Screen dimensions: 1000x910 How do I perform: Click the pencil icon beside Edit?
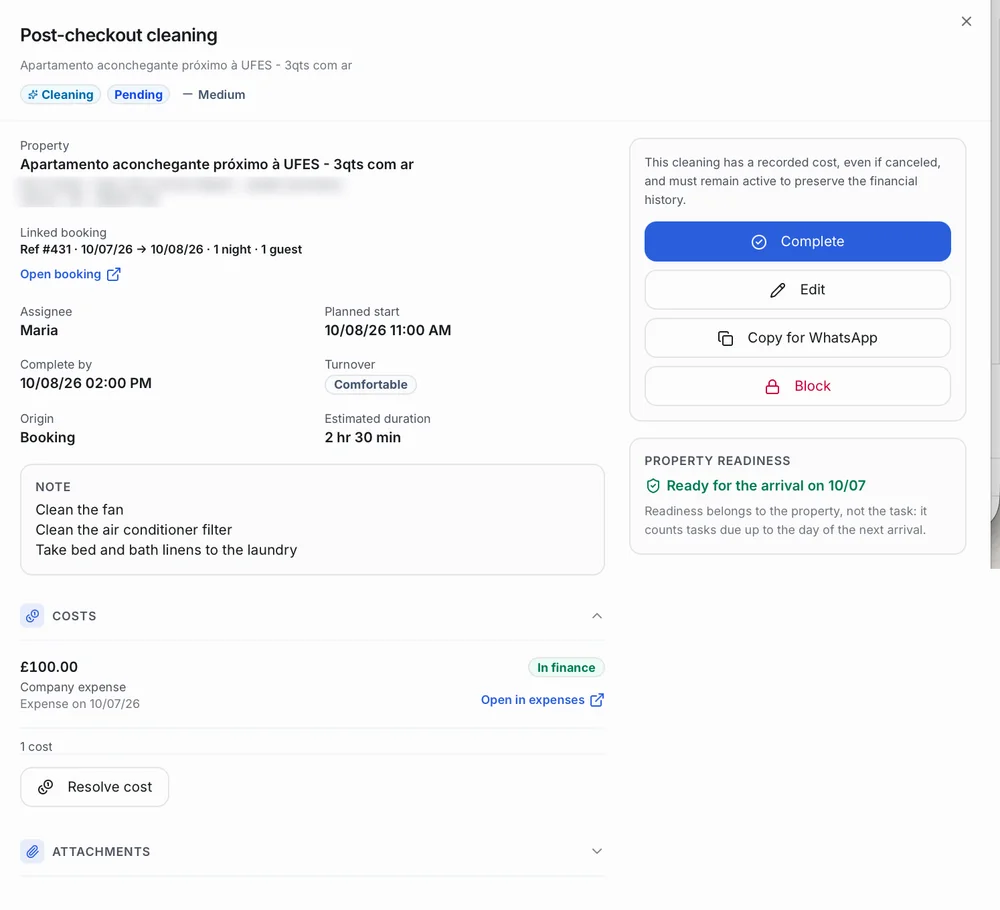click(x=777, y=290)
